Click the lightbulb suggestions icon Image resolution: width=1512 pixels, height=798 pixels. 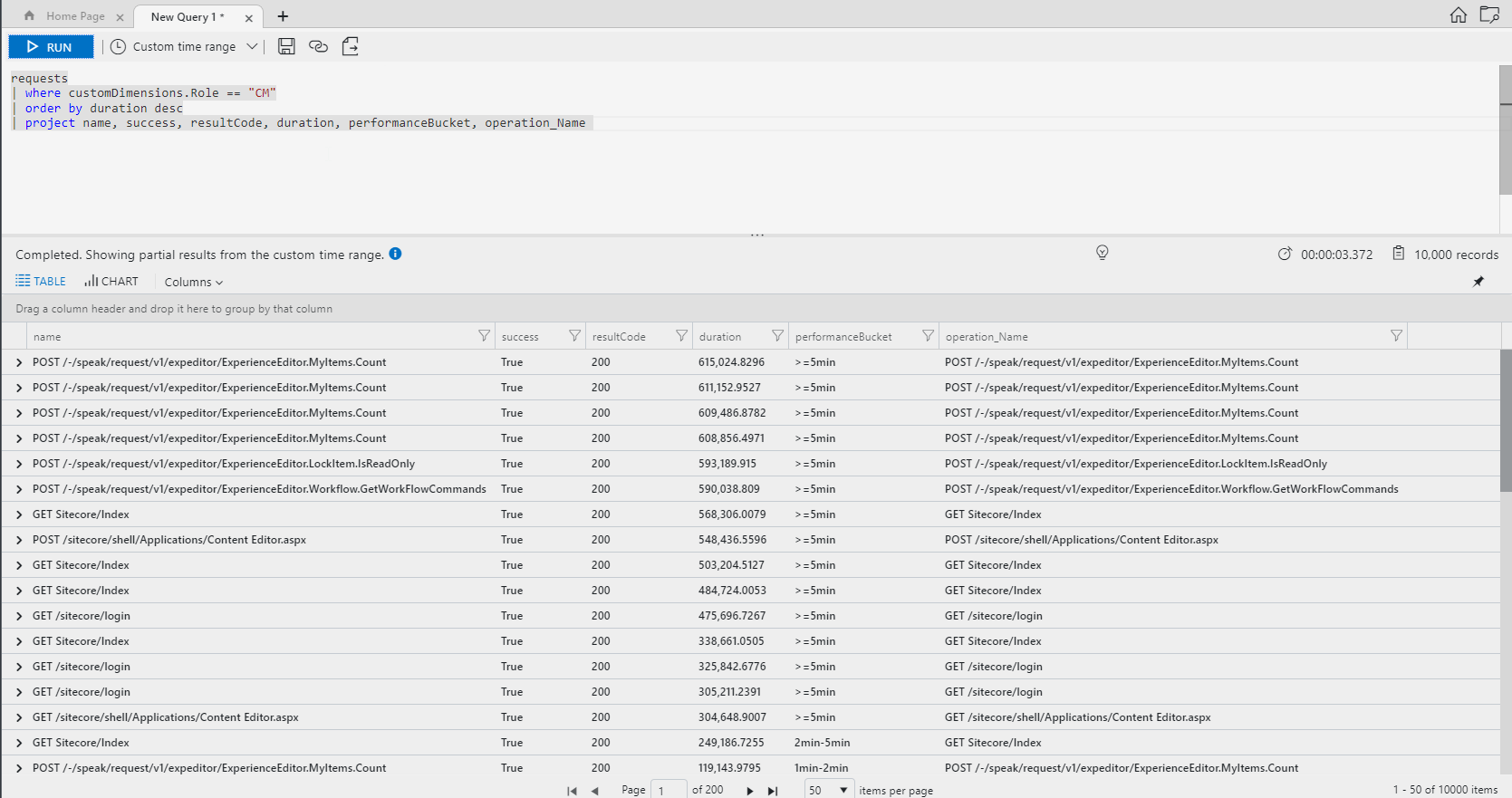tap(1102, 253)
